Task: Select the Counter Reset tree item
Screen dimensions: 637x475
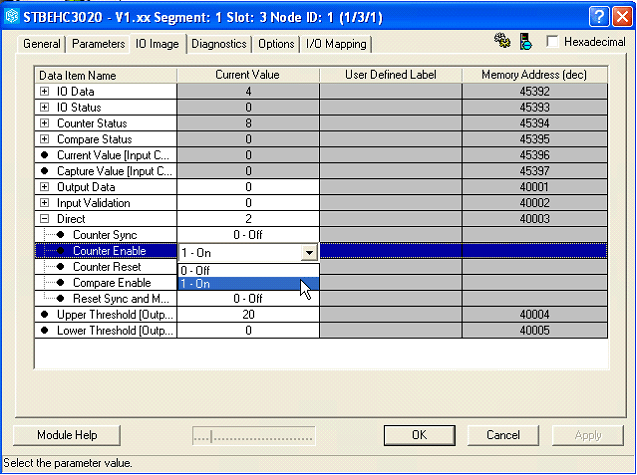Action: pyautogui.click(x=107, y=267)
